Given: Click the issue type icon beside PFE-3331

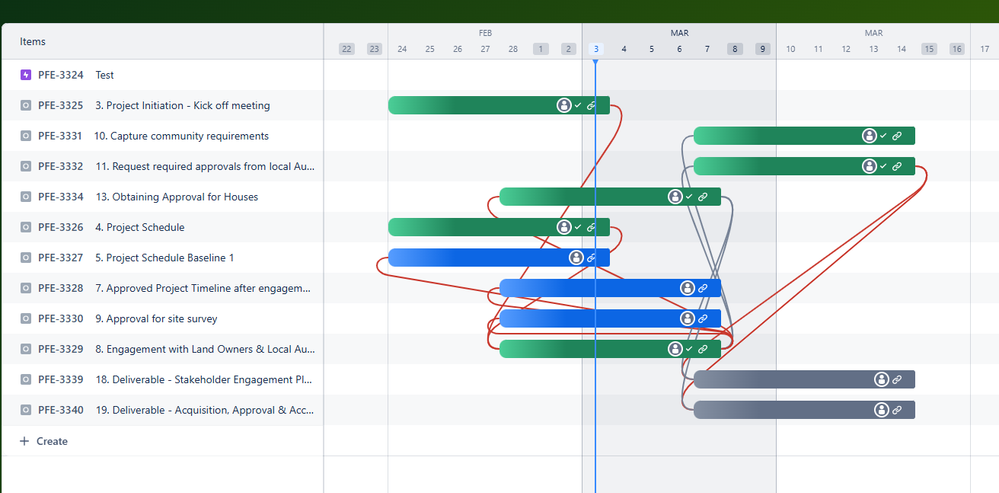Looking at the screenshot, I should tap(25, 136).
